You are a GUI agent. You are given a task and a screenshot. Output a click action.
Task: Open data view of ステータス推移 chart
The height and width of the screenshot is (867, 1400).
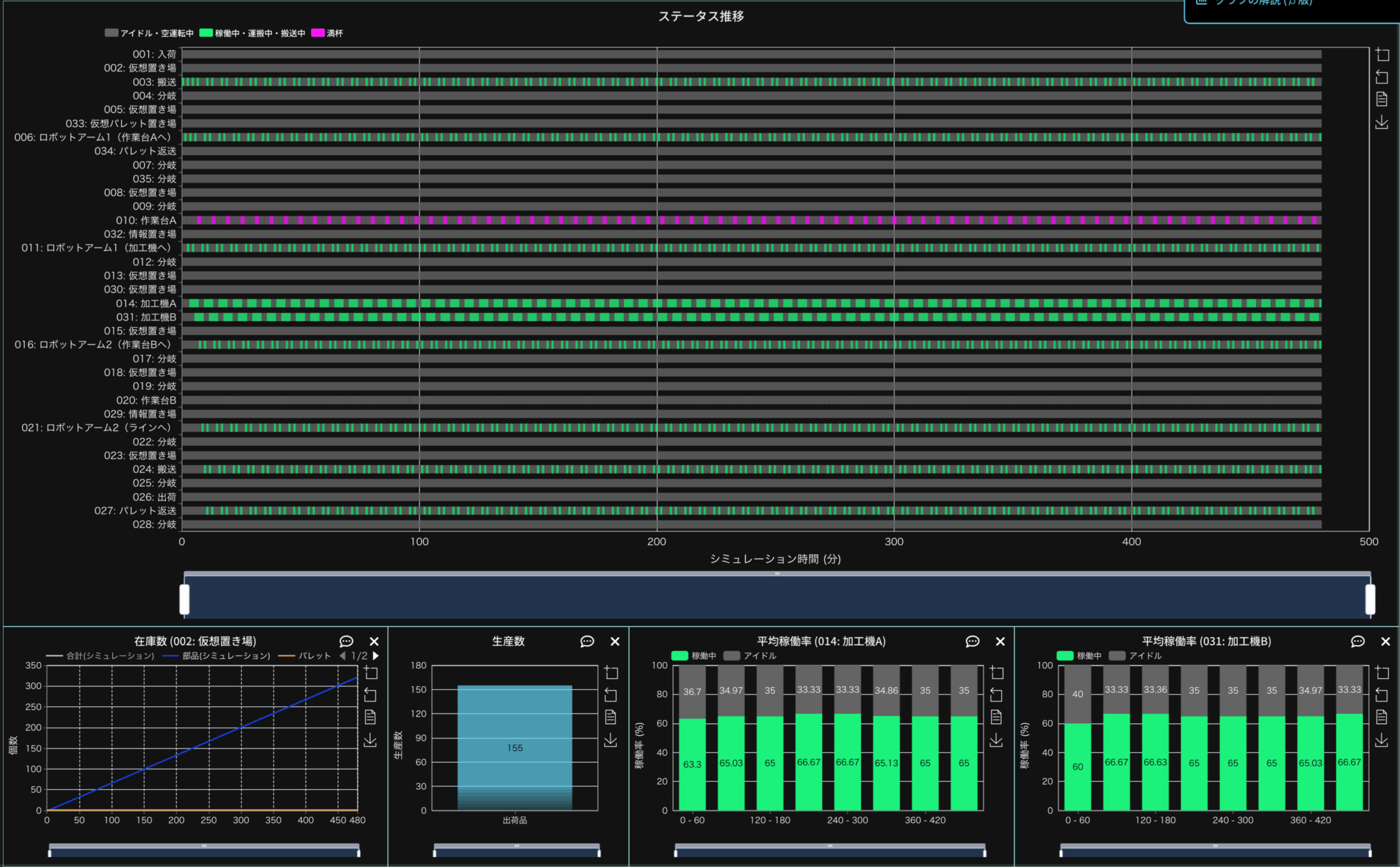click(1382, 99)
